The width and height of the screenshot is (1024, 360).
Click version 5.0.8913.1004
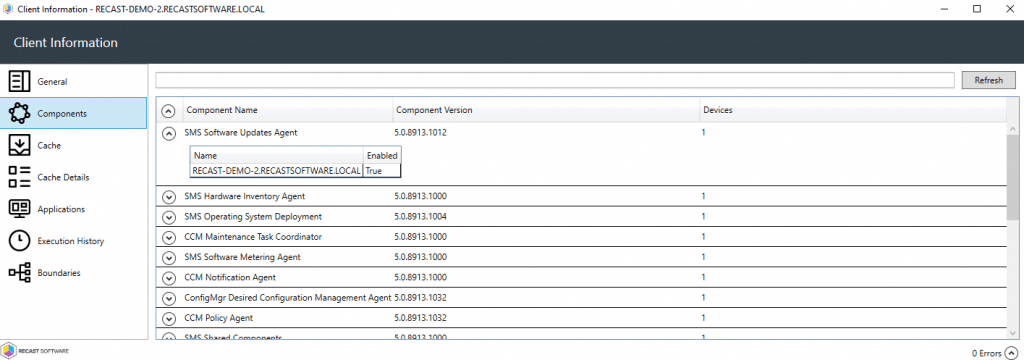tap(421, 216)
